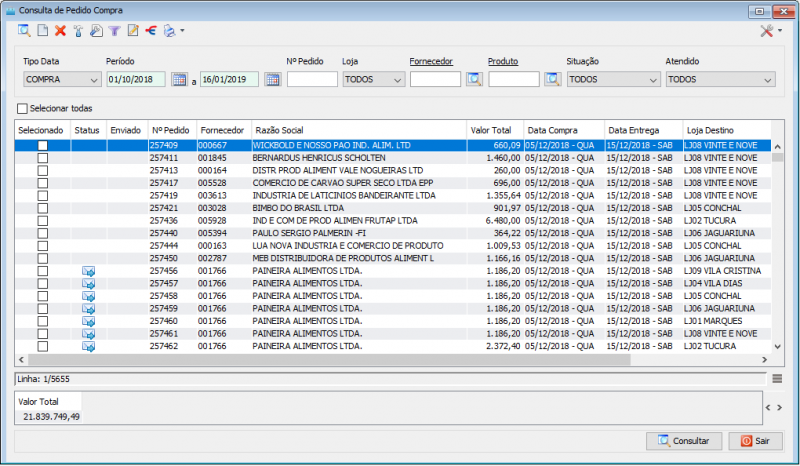Open the Situação TODOS dropdown
The height and width of the screenshot is (466, 800).
[613, 80]
